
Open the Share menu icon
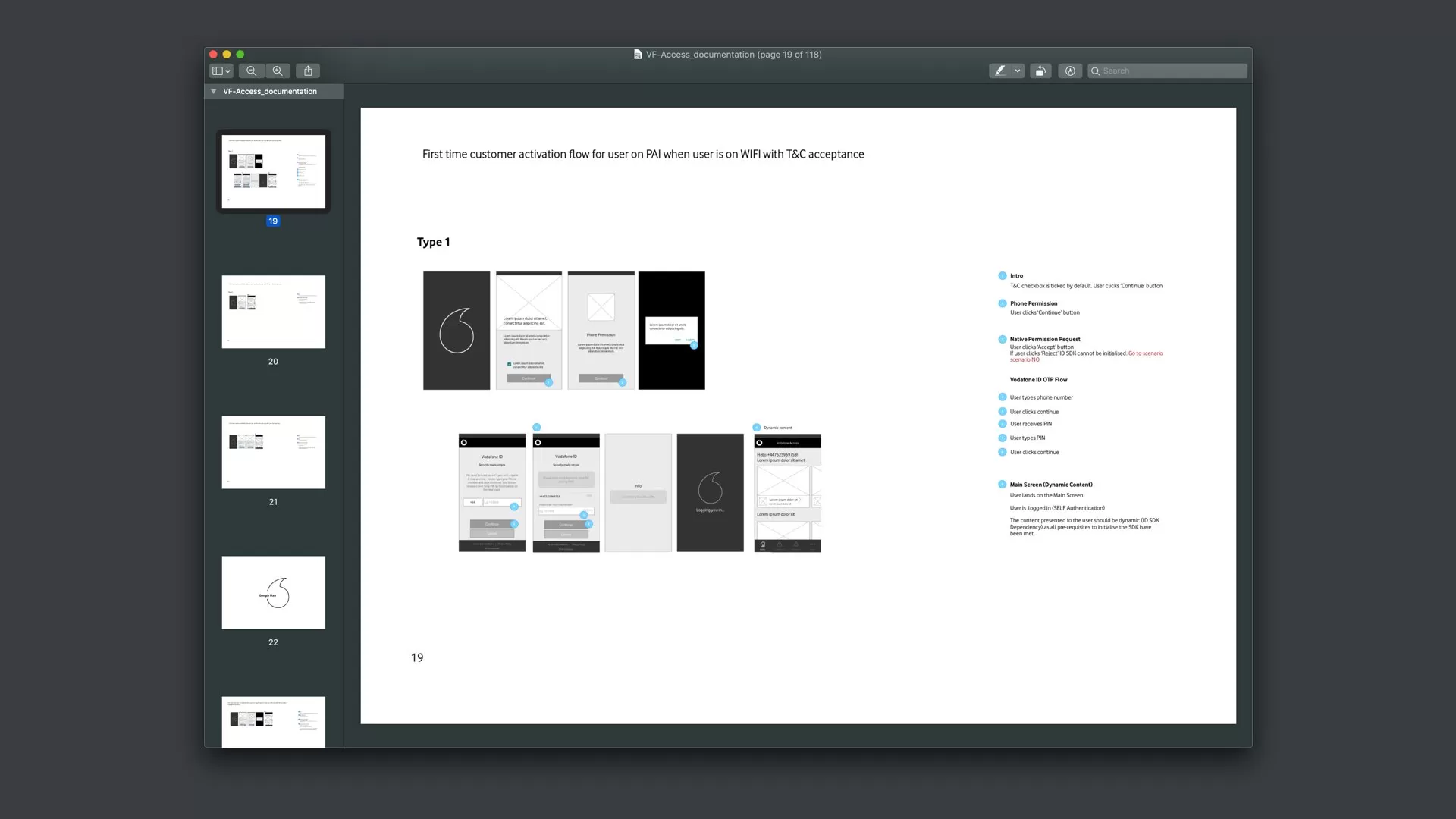(x=308, y=71)
